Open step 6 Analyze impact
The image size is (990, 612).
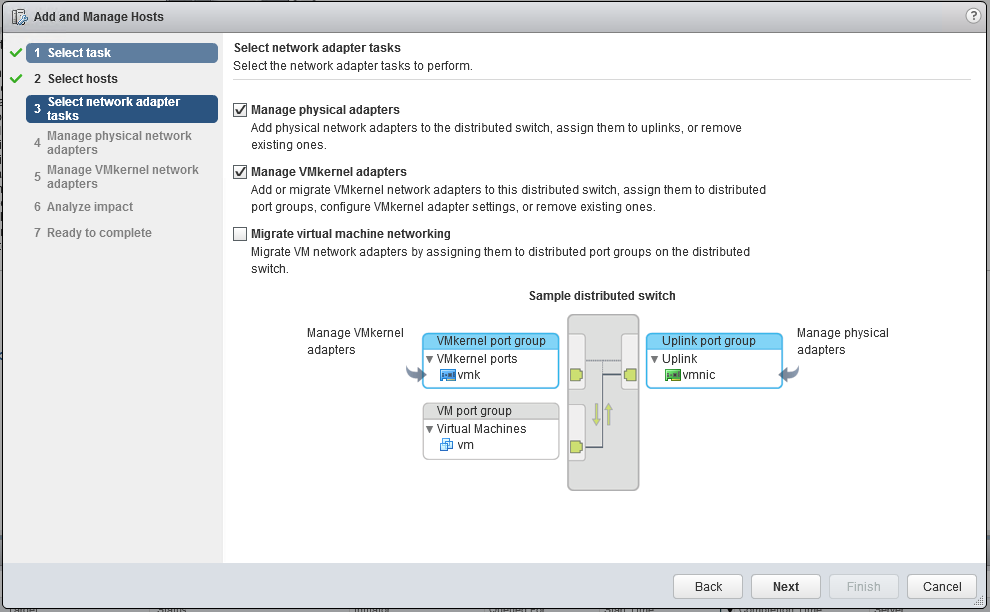pos(122,207)
